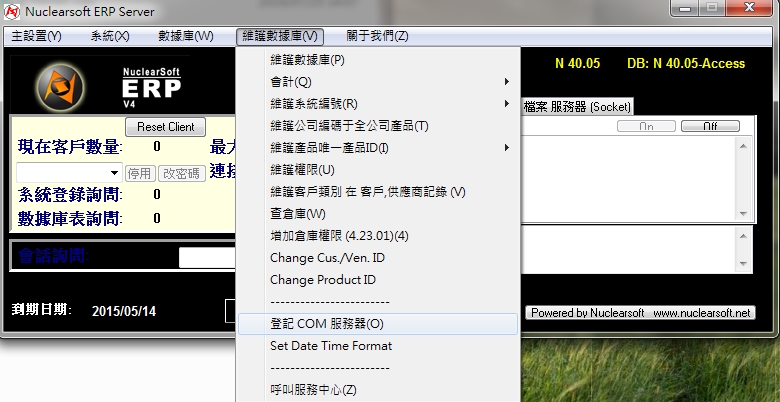The height and width of the screenshot is (402, 780).
Task: Open the 關于我們(Z) menu
Action: (x=377, y=36)
